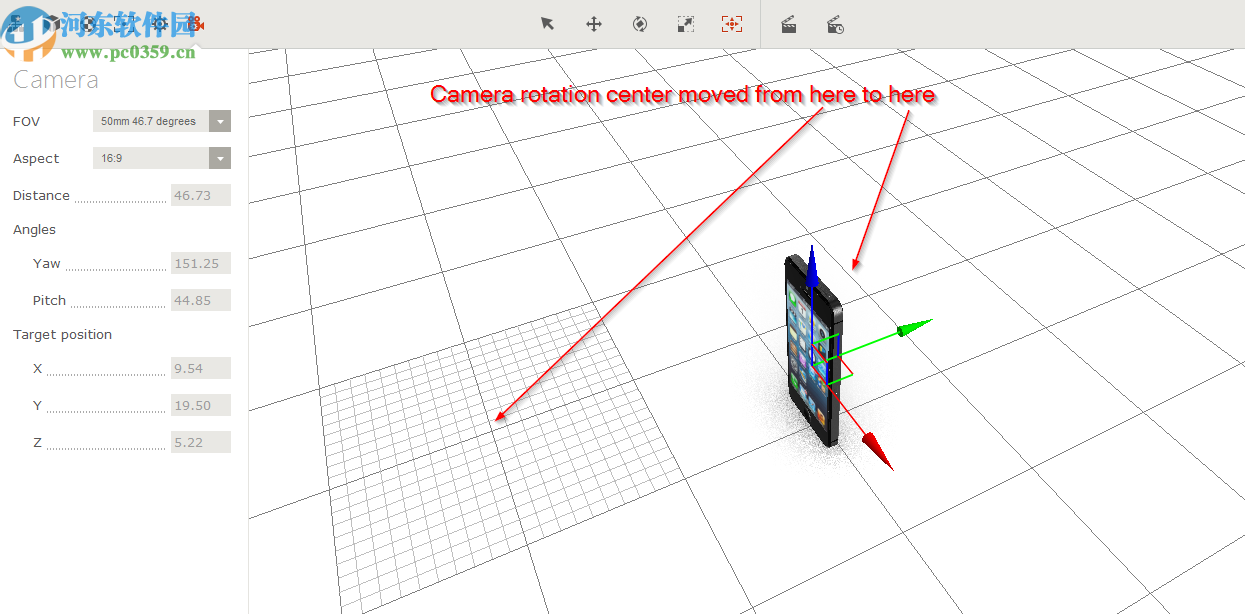This screenshot has height=614, width=1245.
Task: Click the Yaw value field 151.25
Action: pos(201,263)
